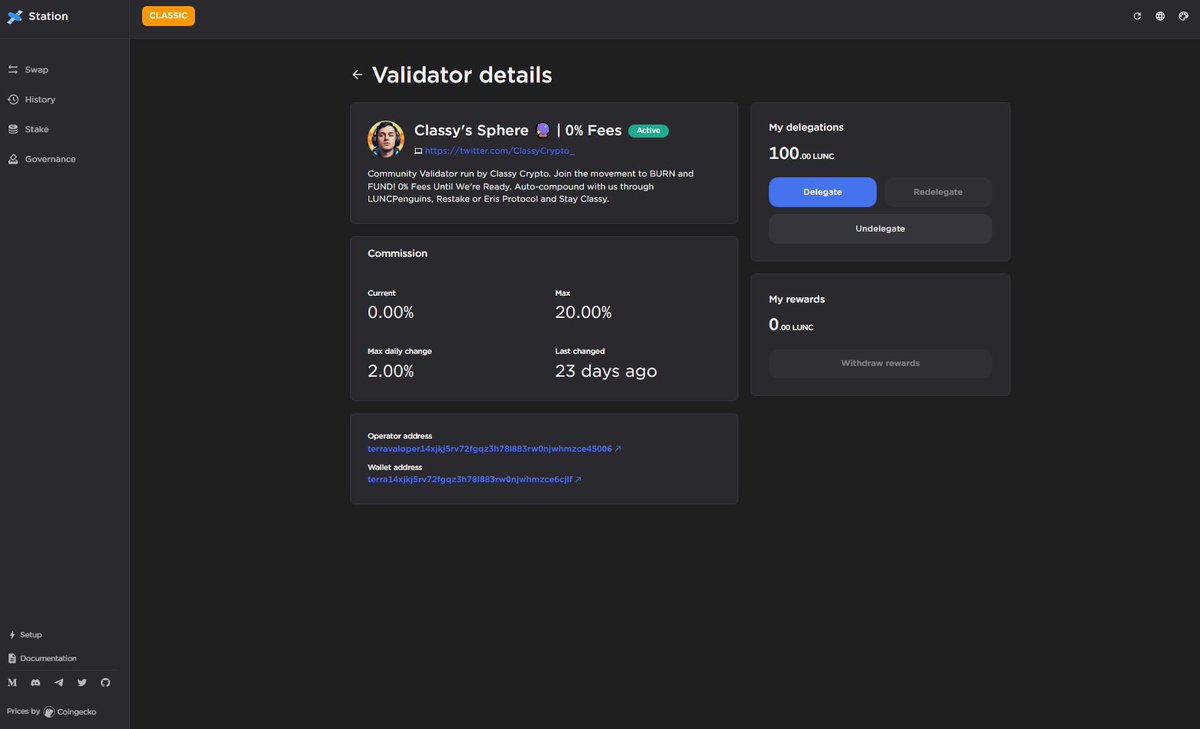
Task: Open Documentation in the sidebar
Action: tap(48, 659)
